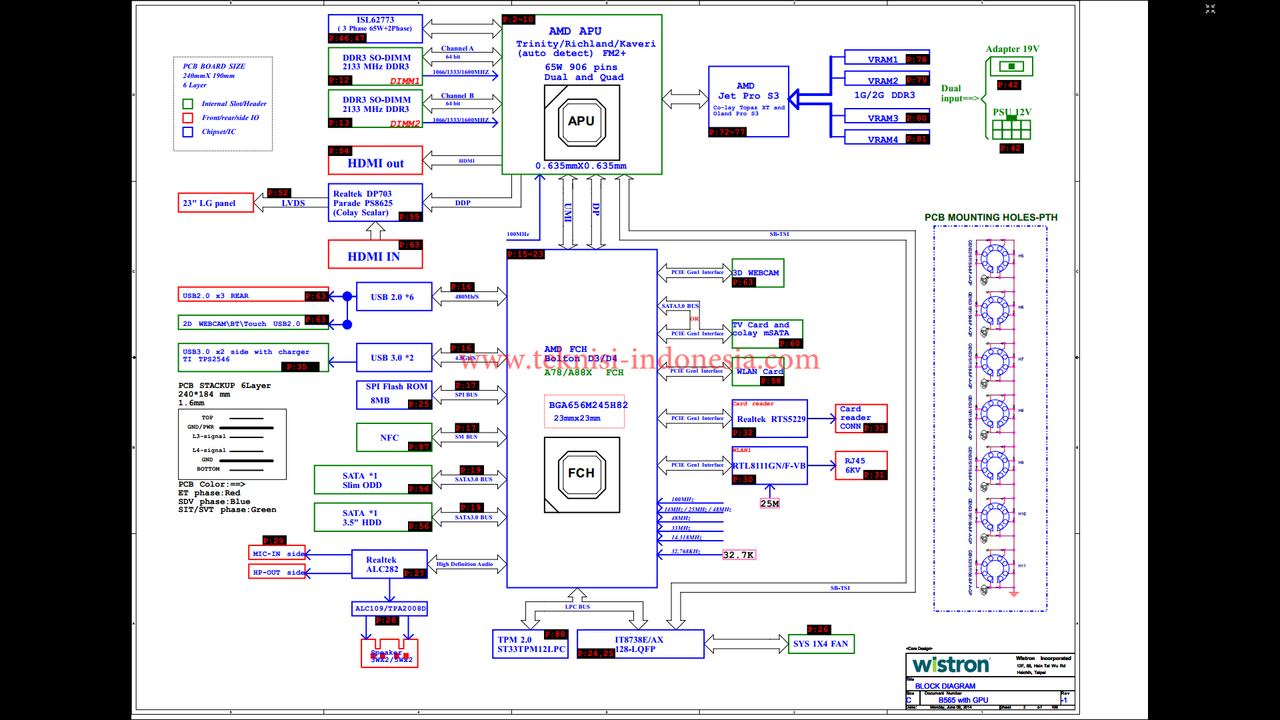Click the AMD FCH Bolton D3/D4 text
The image size is (1280, 720).
582,354
